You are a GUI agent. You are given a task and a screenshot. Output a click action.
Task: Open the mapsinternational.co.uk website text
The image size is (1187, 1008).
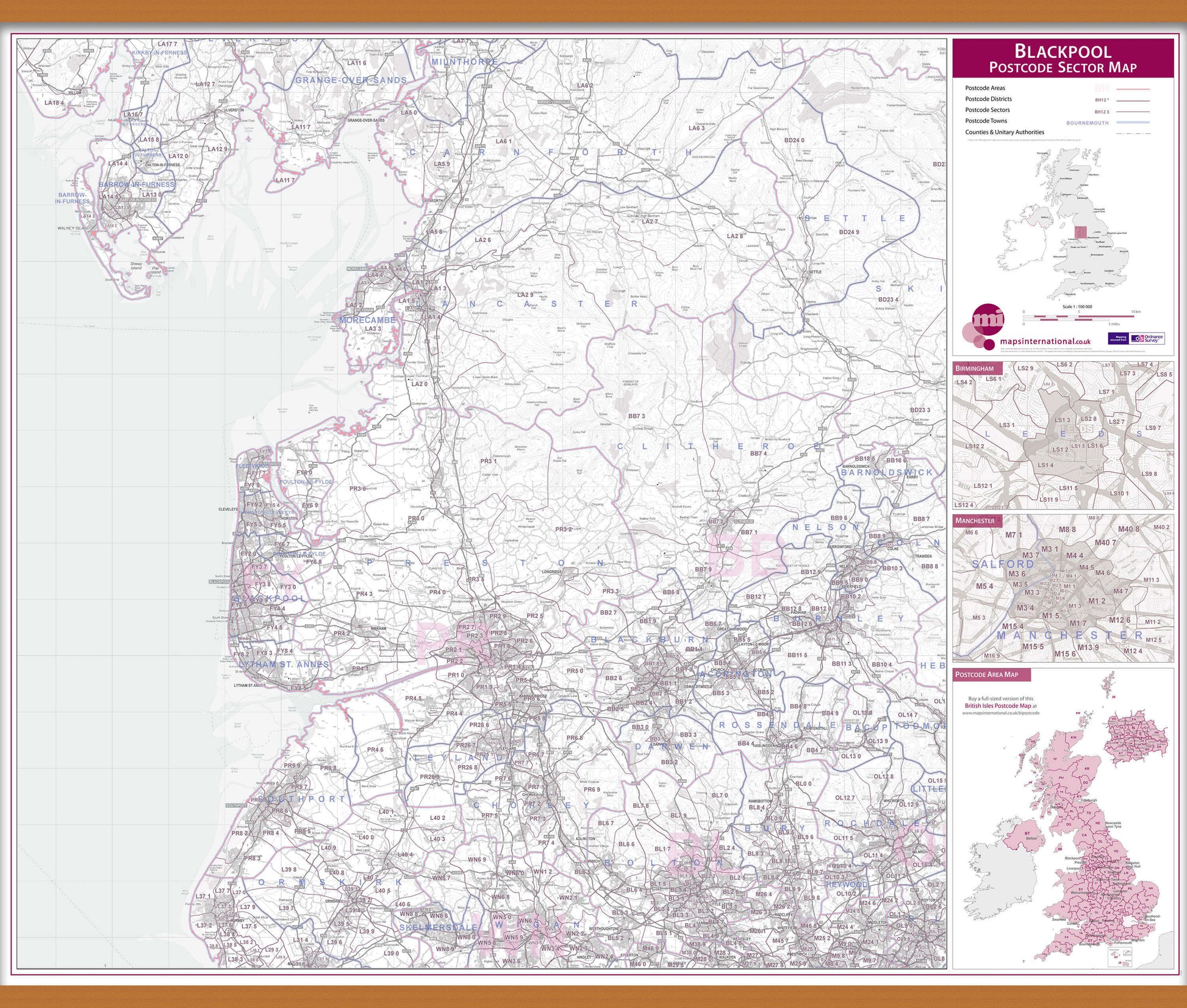tap(1045, 342)
